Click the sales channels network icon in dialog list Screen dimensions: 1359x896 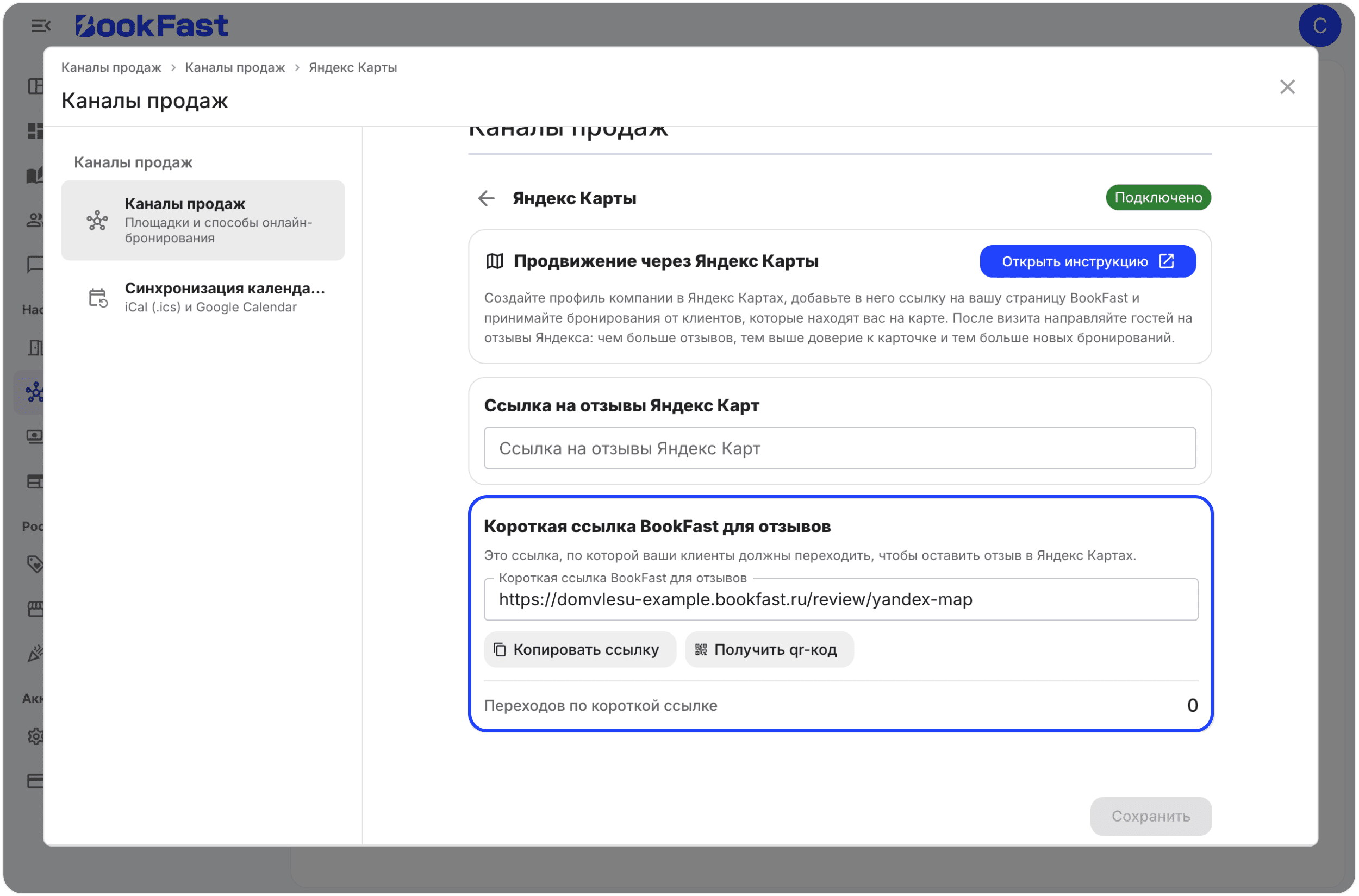97,221
